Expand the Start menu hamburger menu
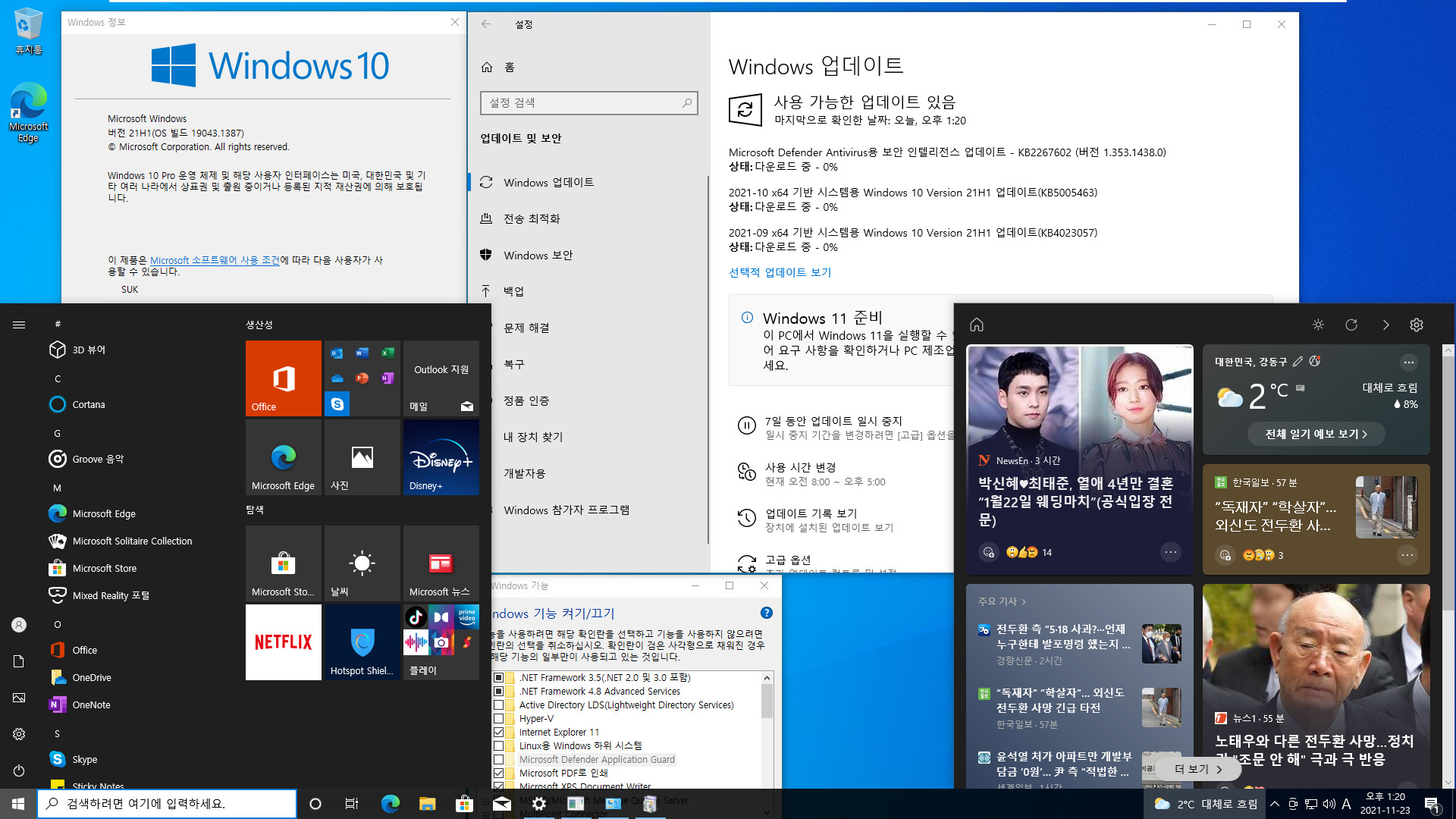Screen dimensions: 1456x819 point(19,325)
